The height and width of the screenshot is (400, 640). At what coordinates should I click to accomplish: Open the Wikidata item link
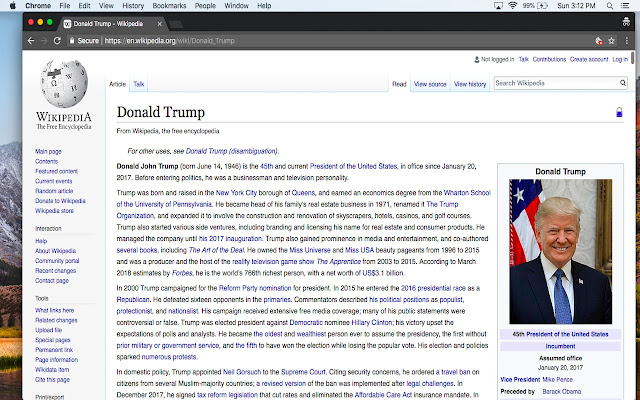click(52, 370)
